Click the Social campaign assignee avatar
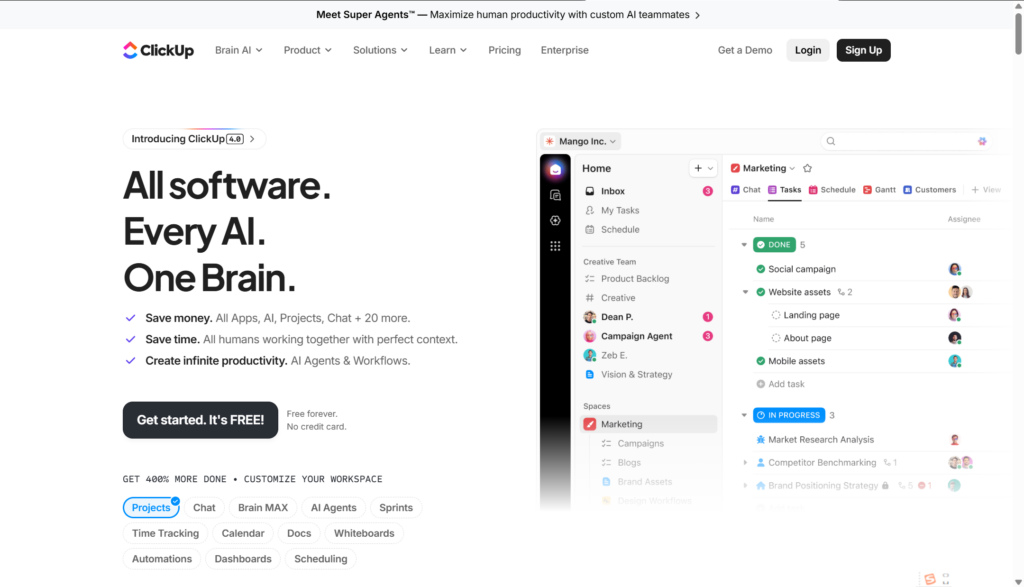This screenshot has height=587, width=1024. tap(955, 269)
